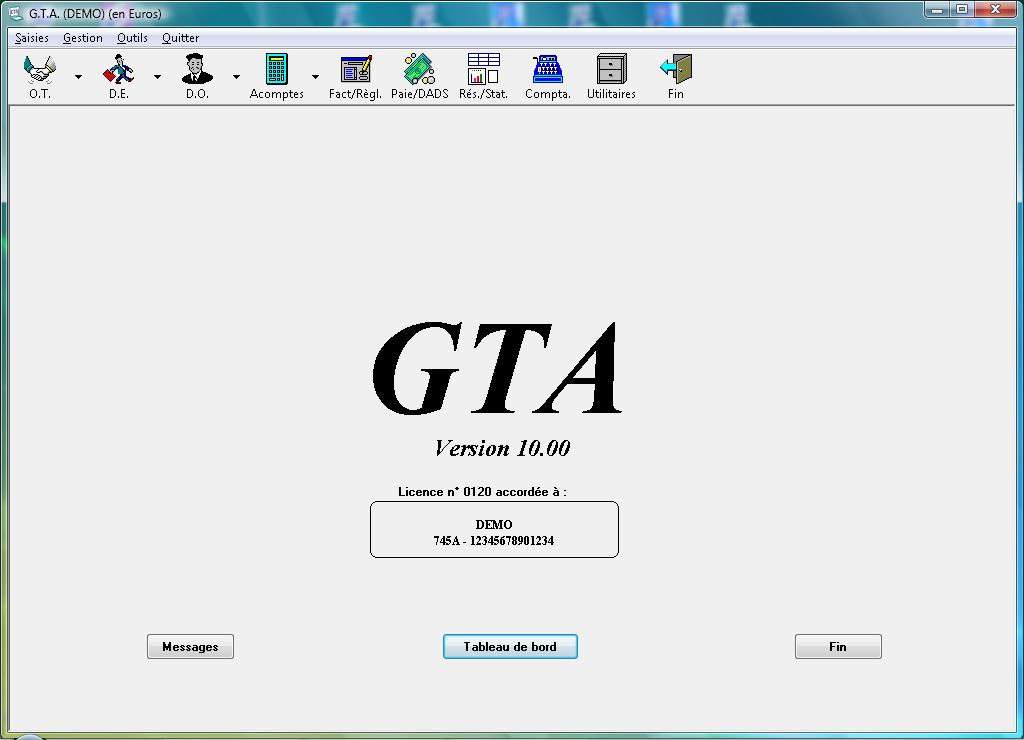
Task: Expand the O.T. dropdown arrow
Action: (78, 77)
